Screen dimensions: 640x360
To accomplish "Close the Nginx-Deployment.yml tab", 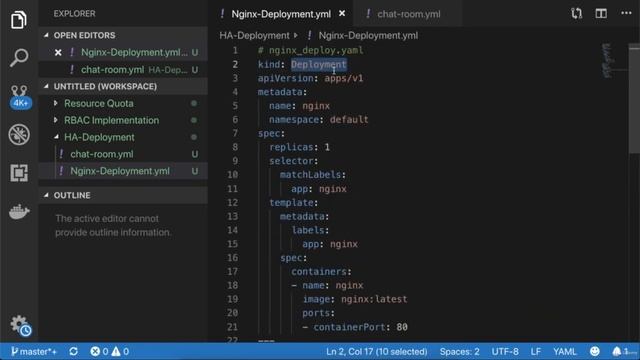I will click(x=342, y=14).
